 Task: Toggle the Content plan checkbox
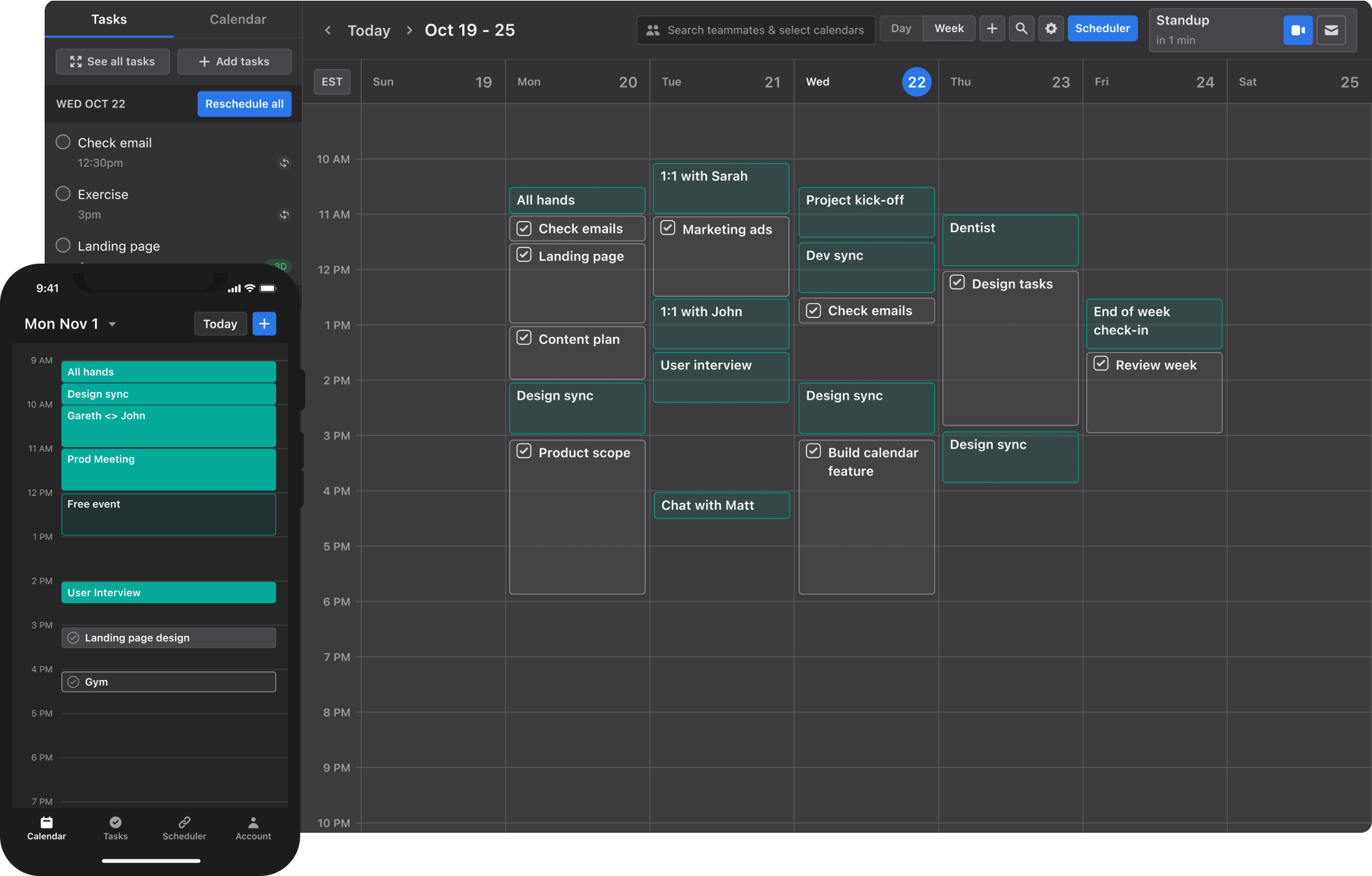click(x=524, y=338)
